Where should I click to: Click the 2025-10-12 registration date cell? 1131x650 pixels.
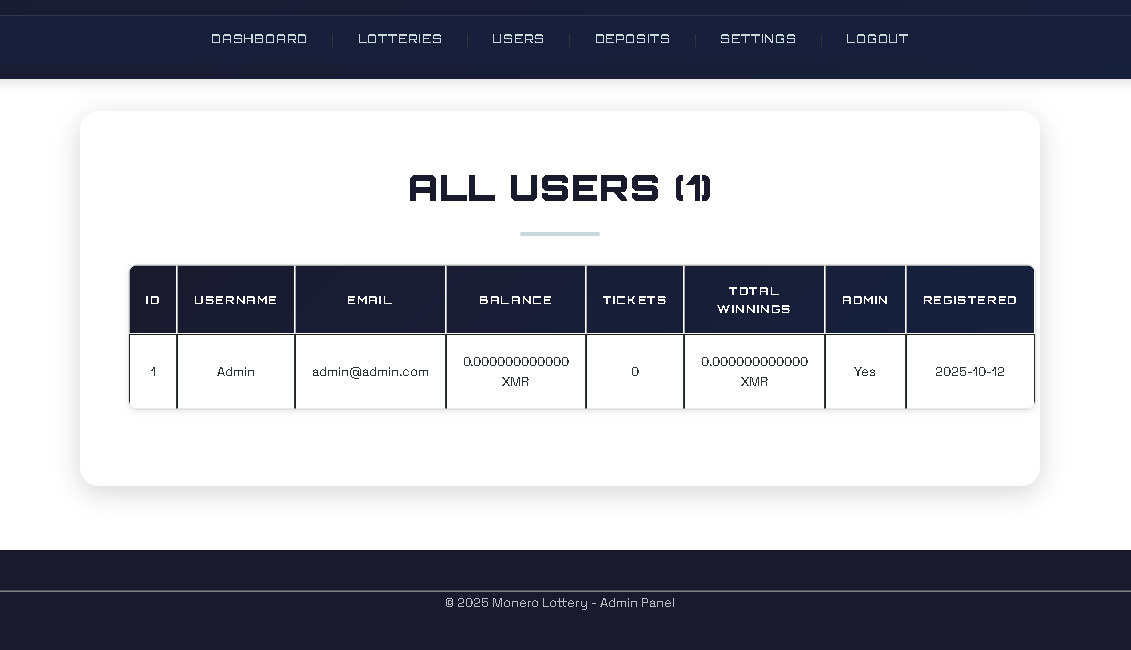tap(970, 372)
